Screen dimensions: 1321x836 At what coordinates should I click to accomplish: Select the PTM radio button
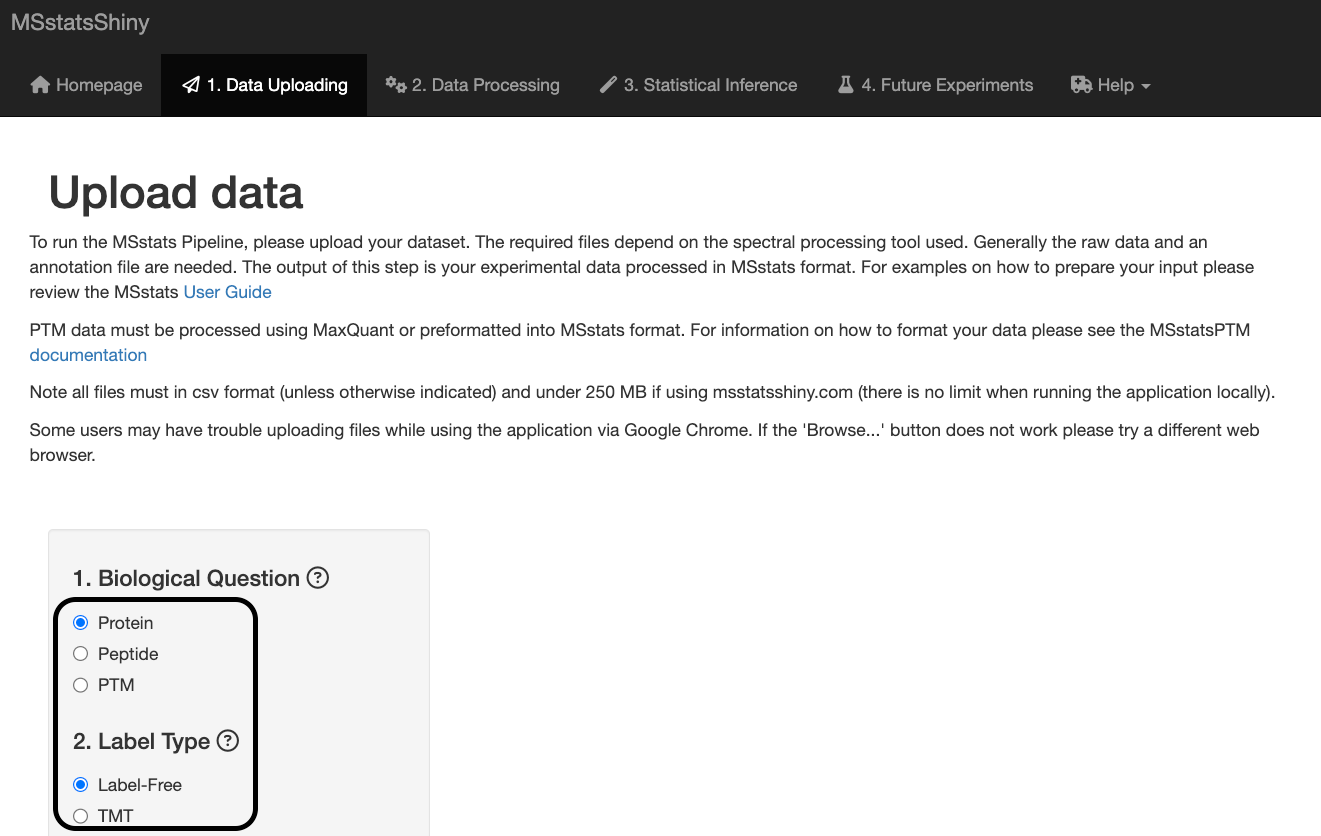[x=81, y=685]
